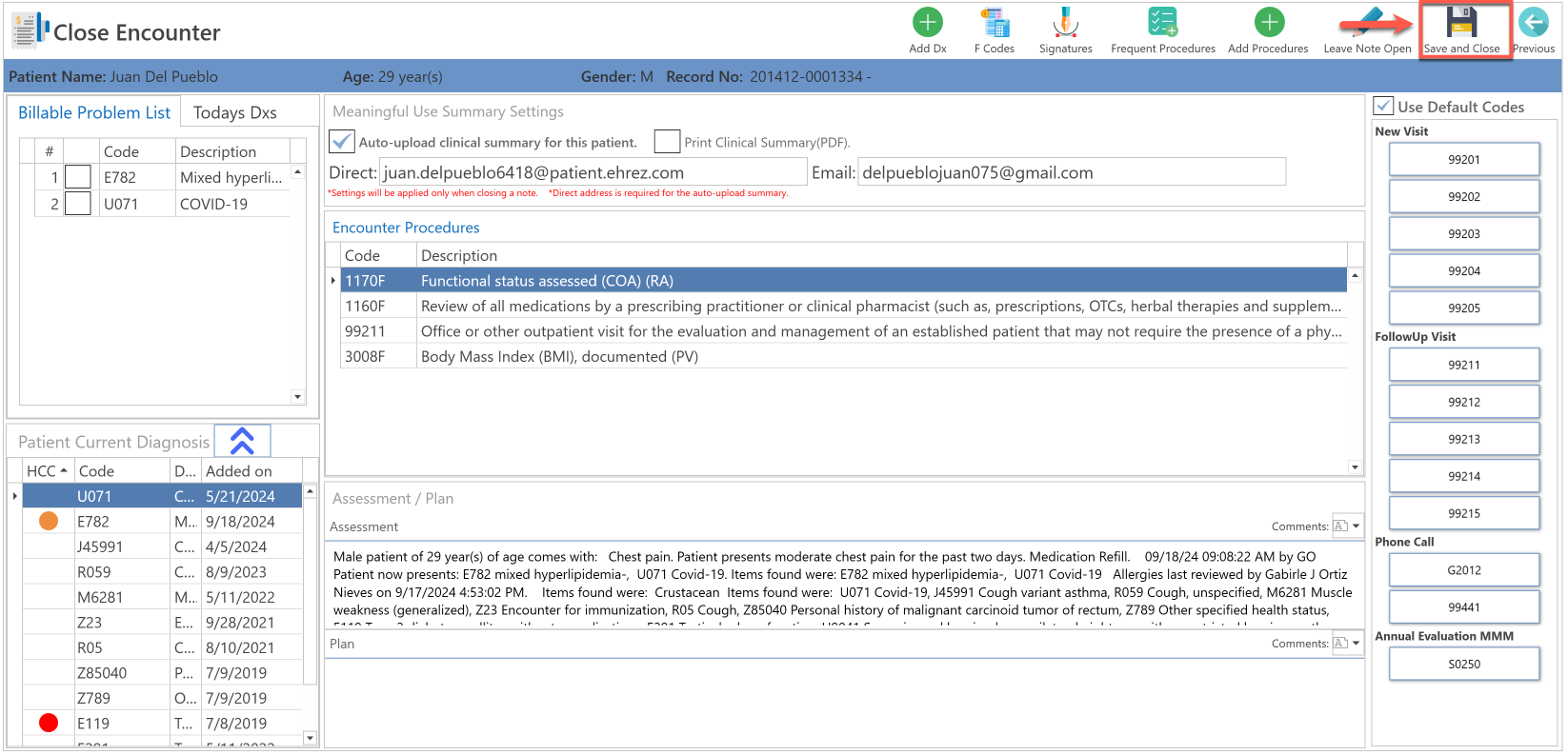
Task: Open Plan comments text icon
Action: pos(1340,643)
